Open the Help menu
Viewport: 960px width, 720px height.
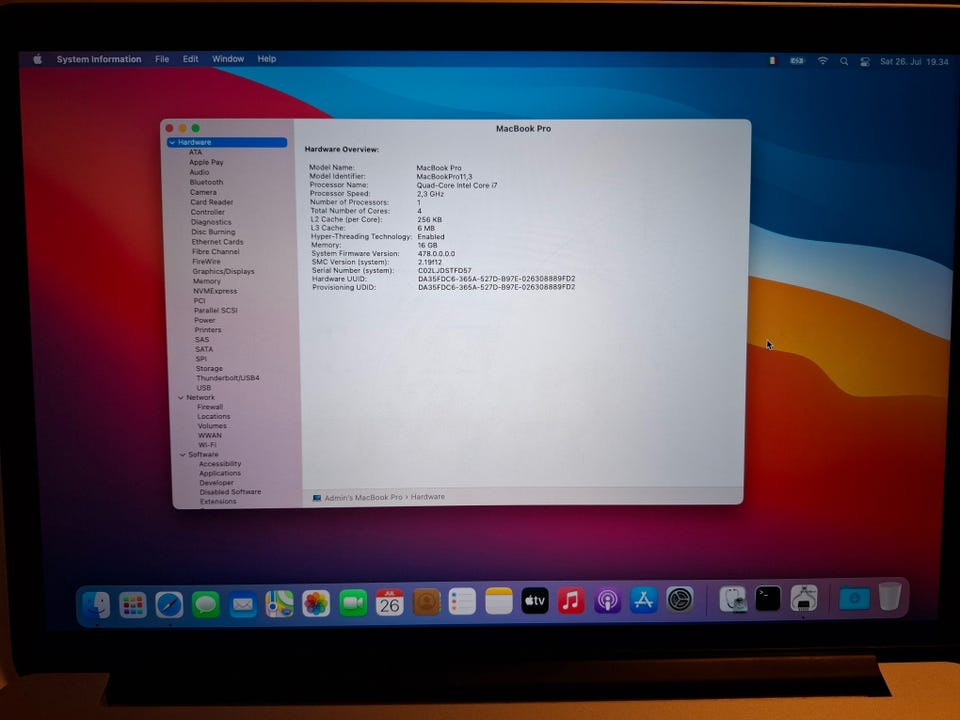266,59
